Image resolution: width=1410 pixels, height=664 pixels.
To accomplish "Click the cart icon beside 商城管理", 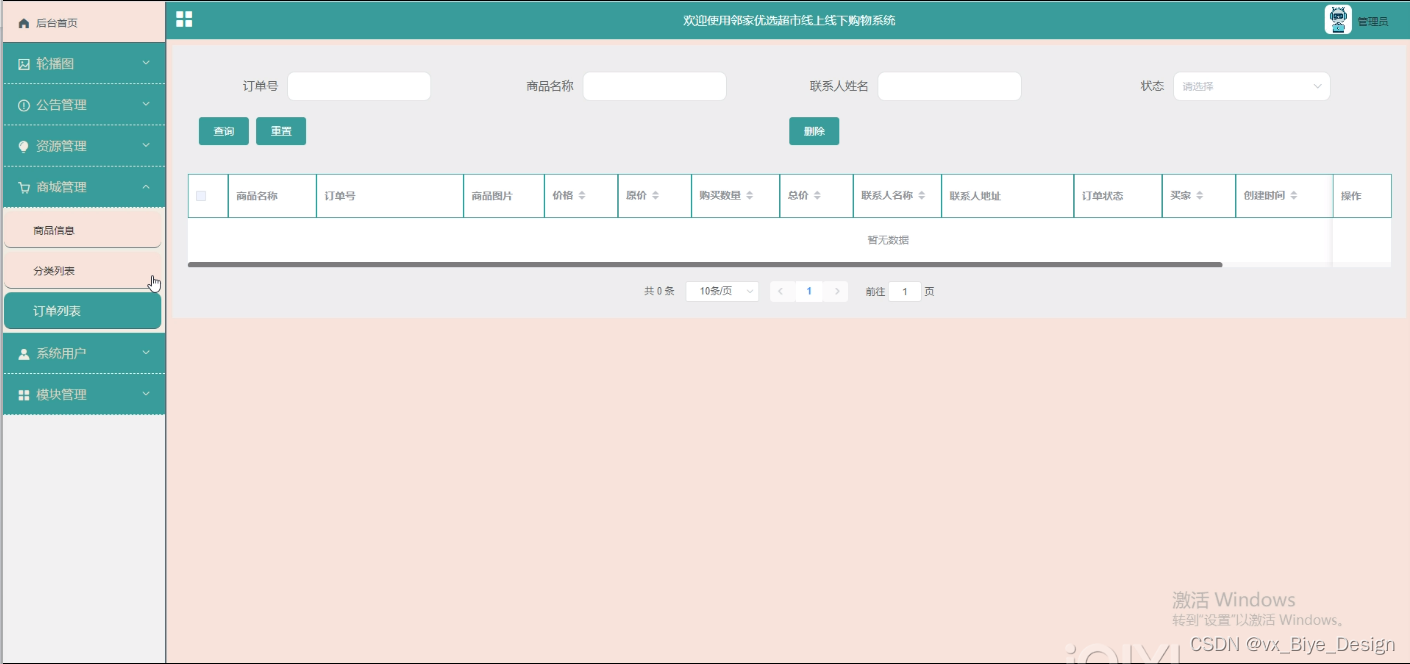I will click(x=24, y=187).
